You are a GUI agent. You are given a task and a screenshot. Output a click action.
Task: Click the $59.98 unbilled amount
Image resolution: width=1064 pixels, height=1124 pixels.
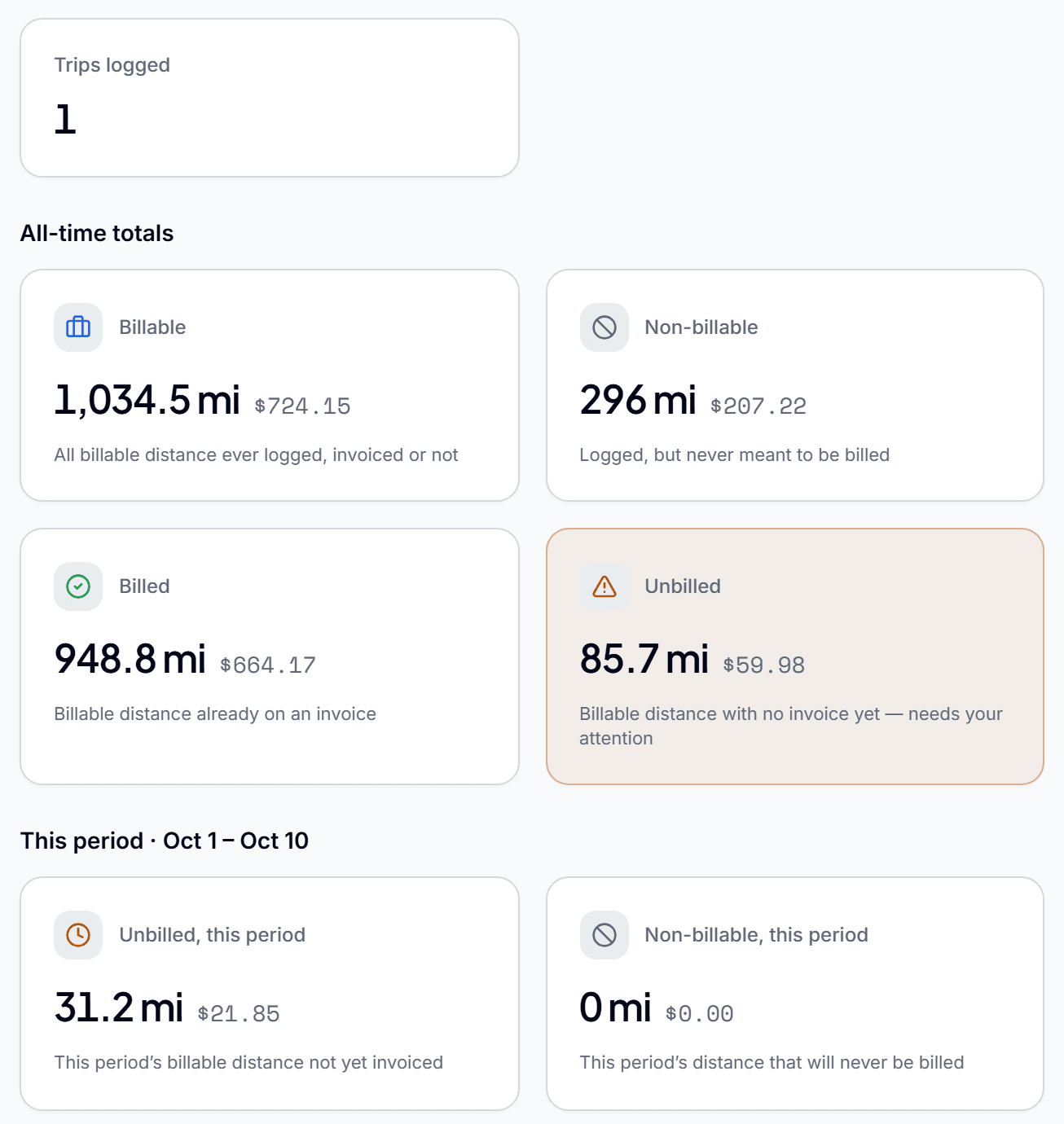point(764,665)
